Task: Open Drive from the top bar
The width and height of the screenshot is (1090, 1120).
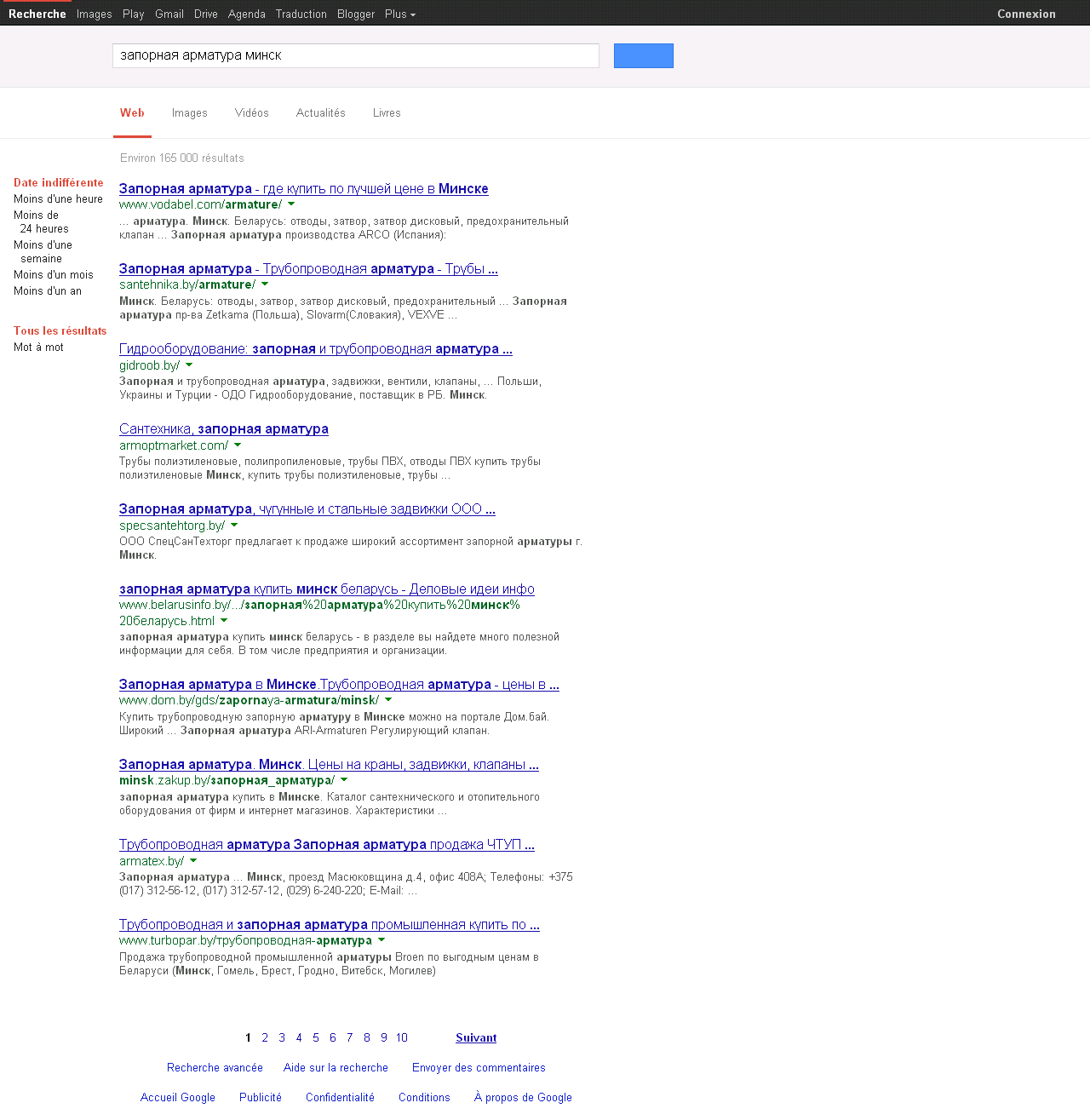Action: [x=206, y=14]
